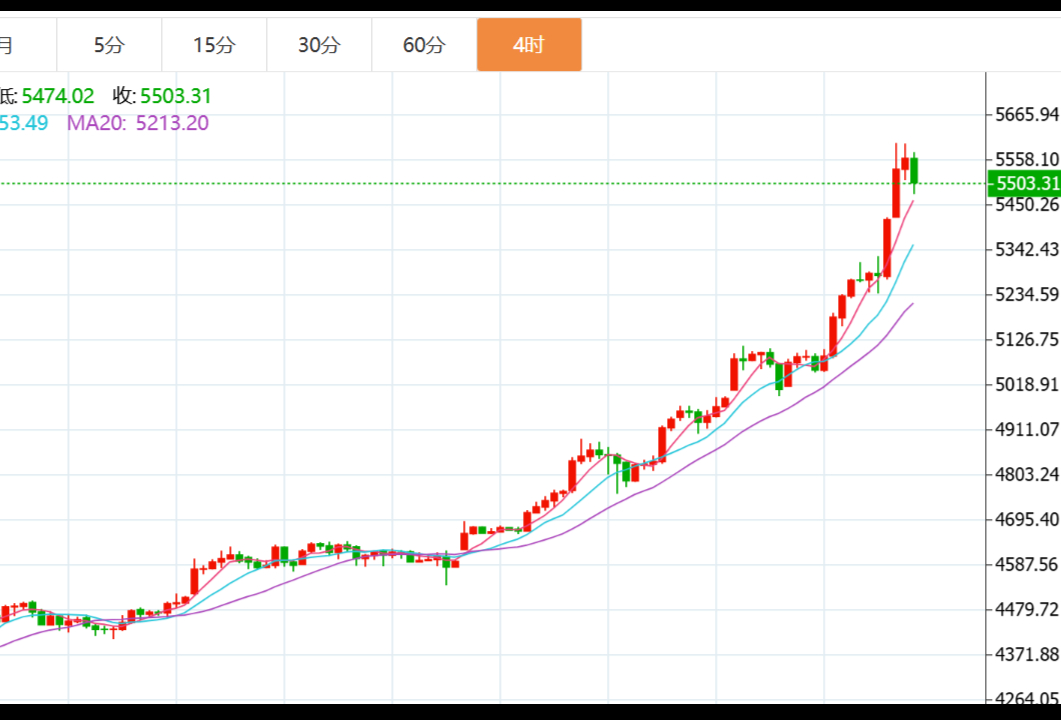
Task: Click the cyan moving average value 53.49
Action: pos(23,123)
